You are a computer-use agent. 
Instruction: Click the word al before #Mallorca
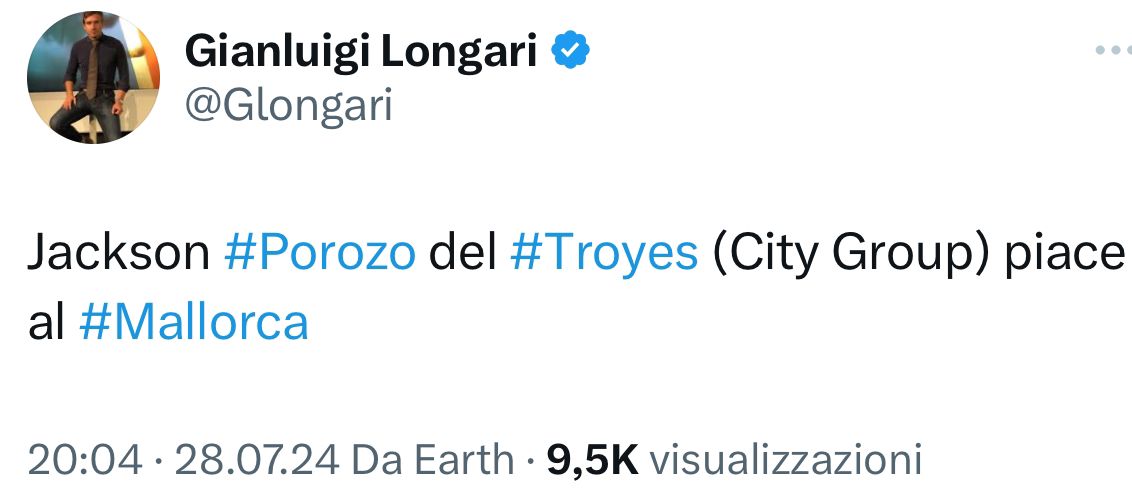(46, 323)
